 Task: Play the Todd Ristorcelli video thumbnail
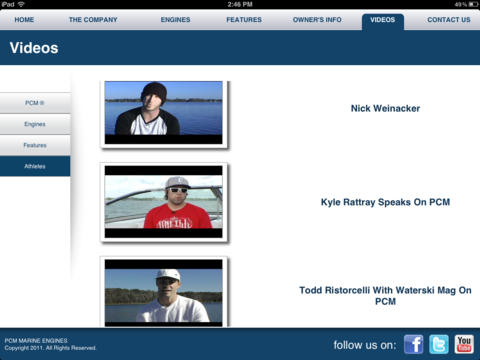(164, 293)
